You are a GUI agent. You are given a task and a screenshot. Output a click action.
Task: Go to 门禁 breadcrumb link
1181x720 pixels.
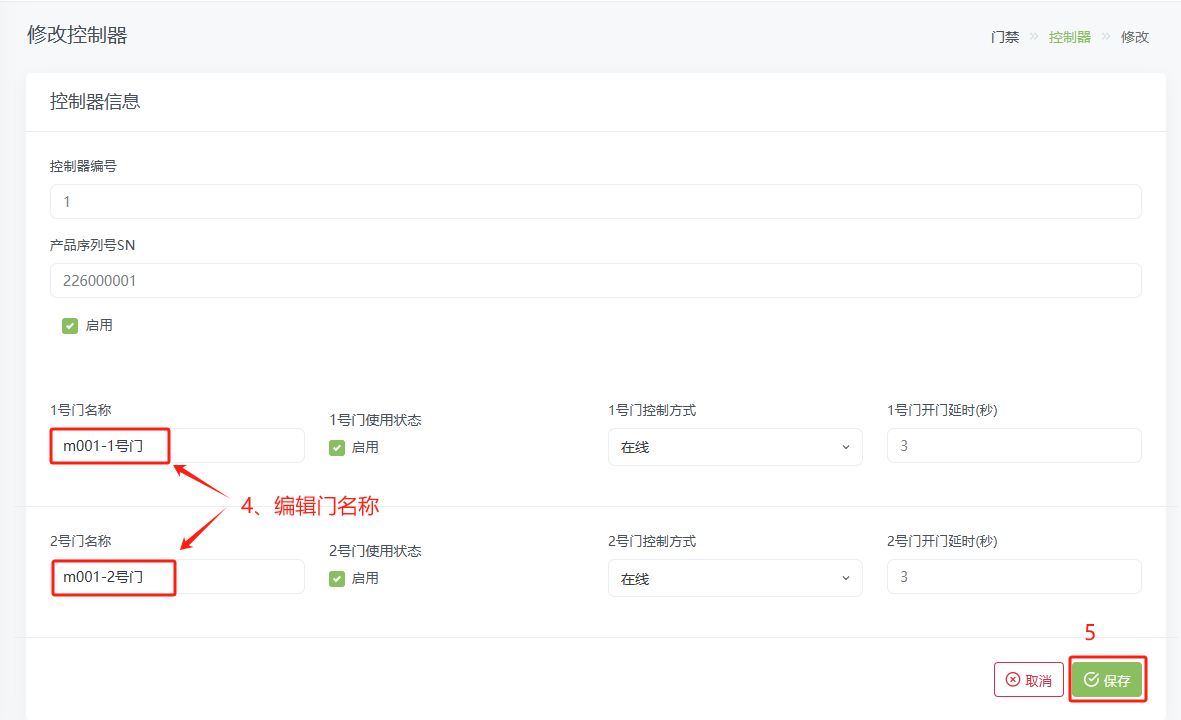coord(1005,37)
